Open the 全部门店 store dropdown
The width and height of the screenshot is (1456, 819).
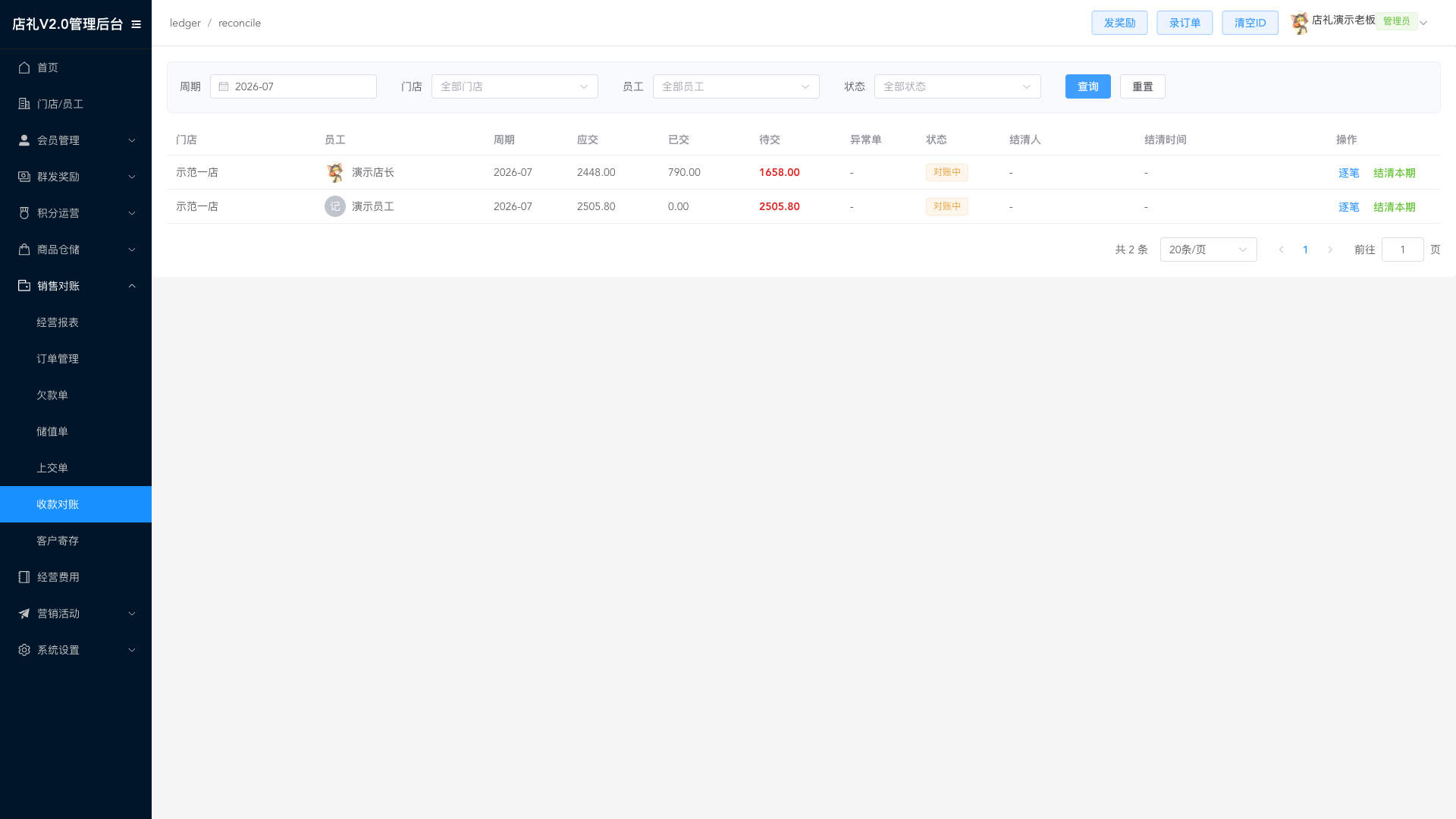coord(515,86)
